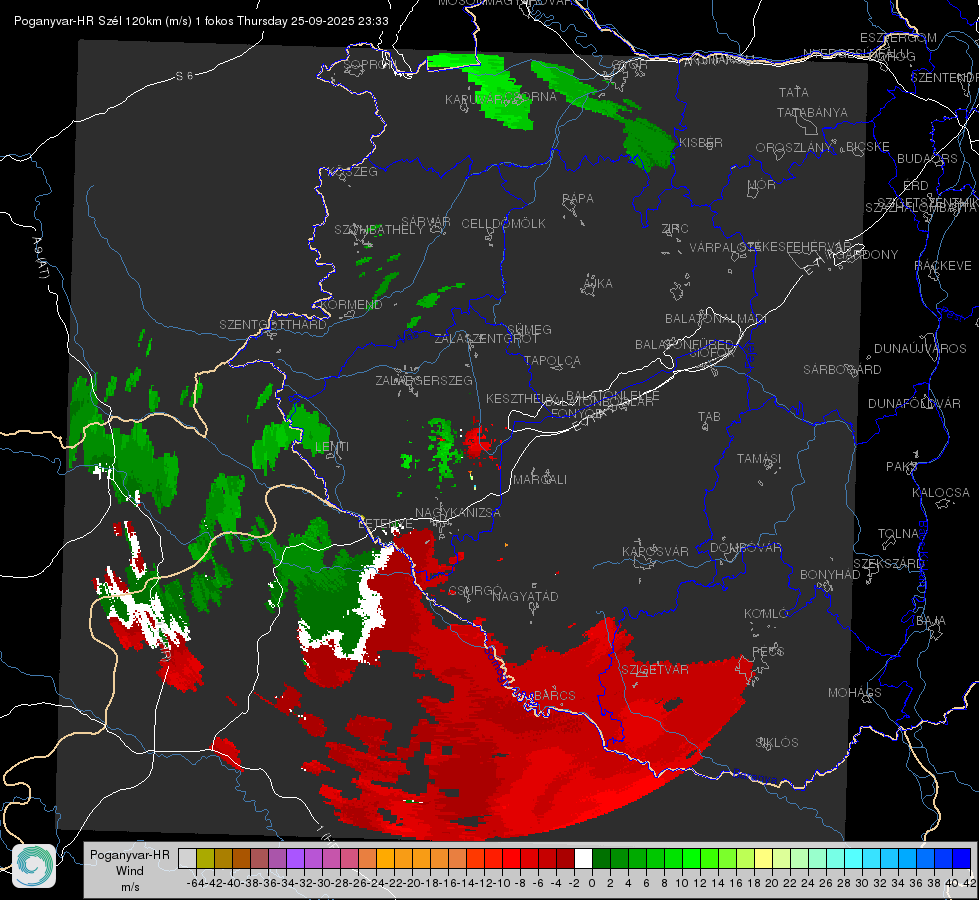Click the ZALAEGERSZEG city label

423,380
